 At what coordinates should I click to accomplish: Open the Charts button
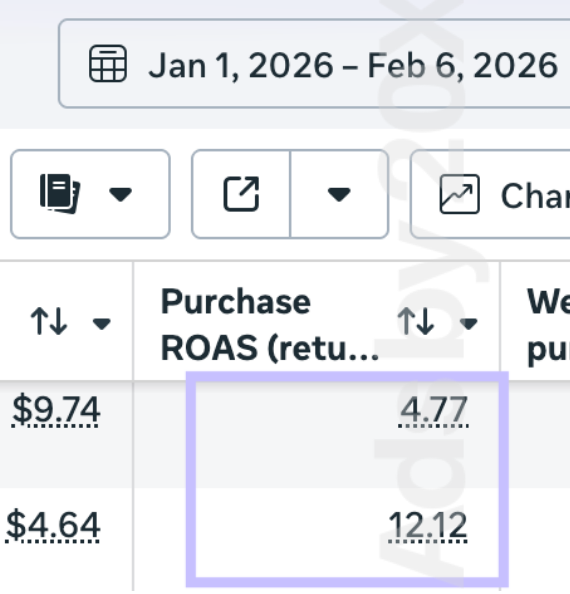click(490, 194)
